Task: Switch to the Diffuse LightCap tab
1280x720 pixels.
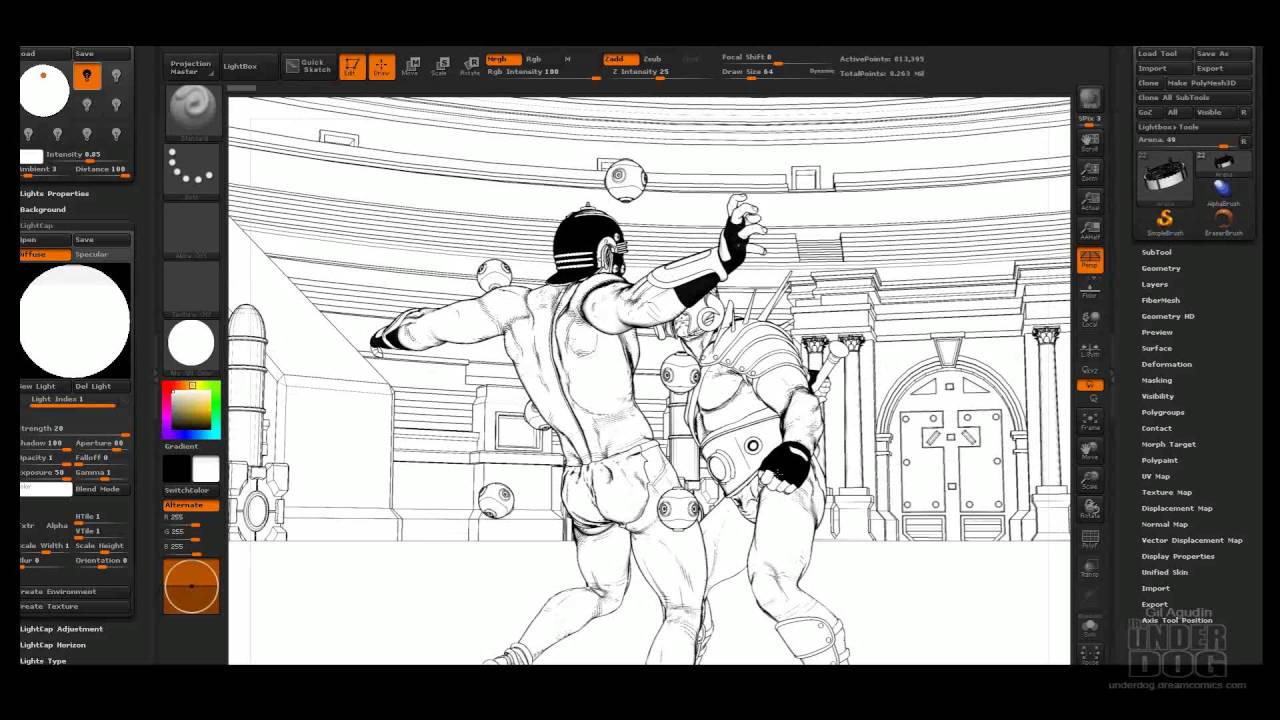Action: click(45, 254)
